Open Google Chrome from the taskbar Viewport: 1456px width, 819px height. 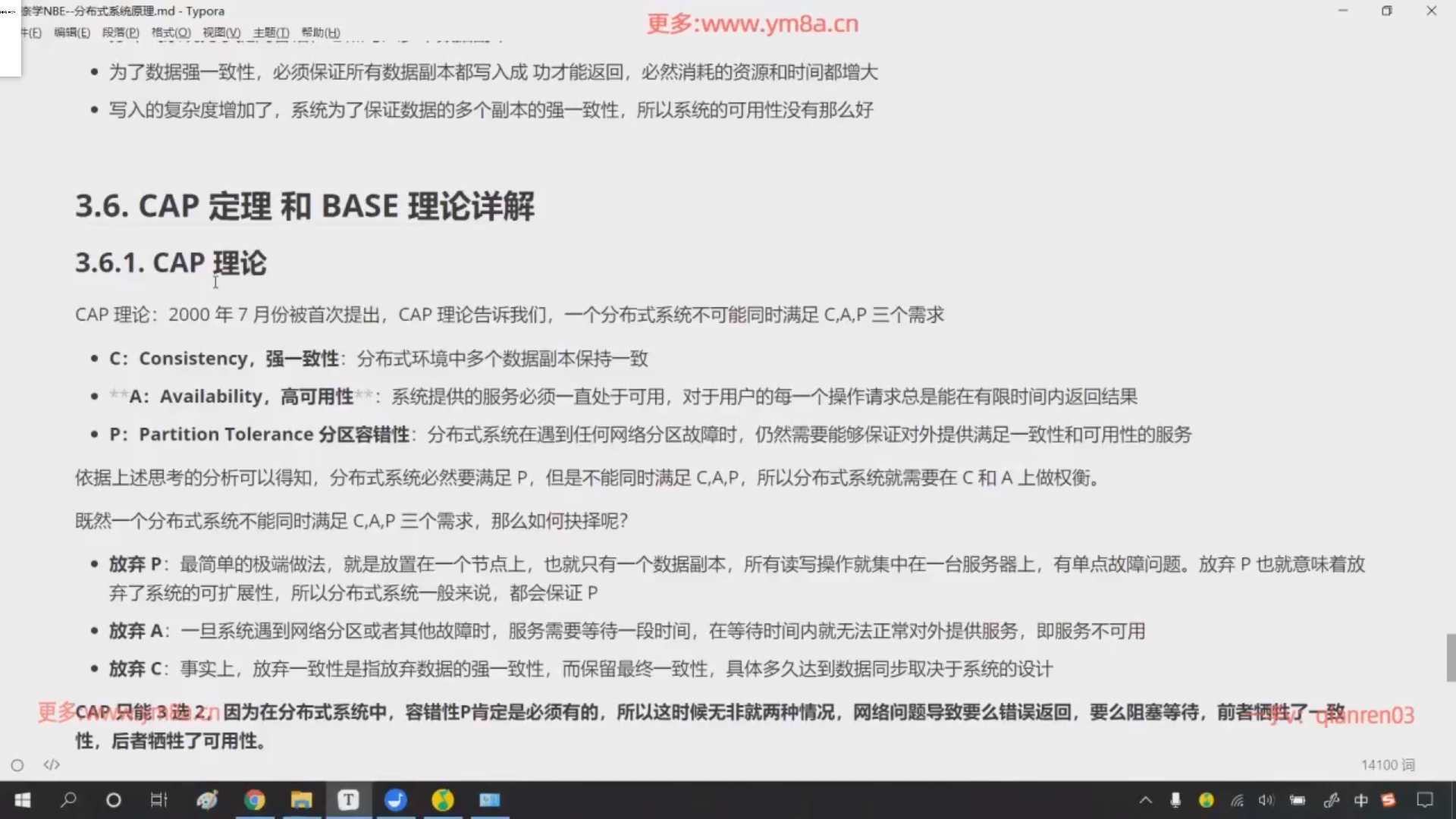pyautogui.click(x=254, y=800)
